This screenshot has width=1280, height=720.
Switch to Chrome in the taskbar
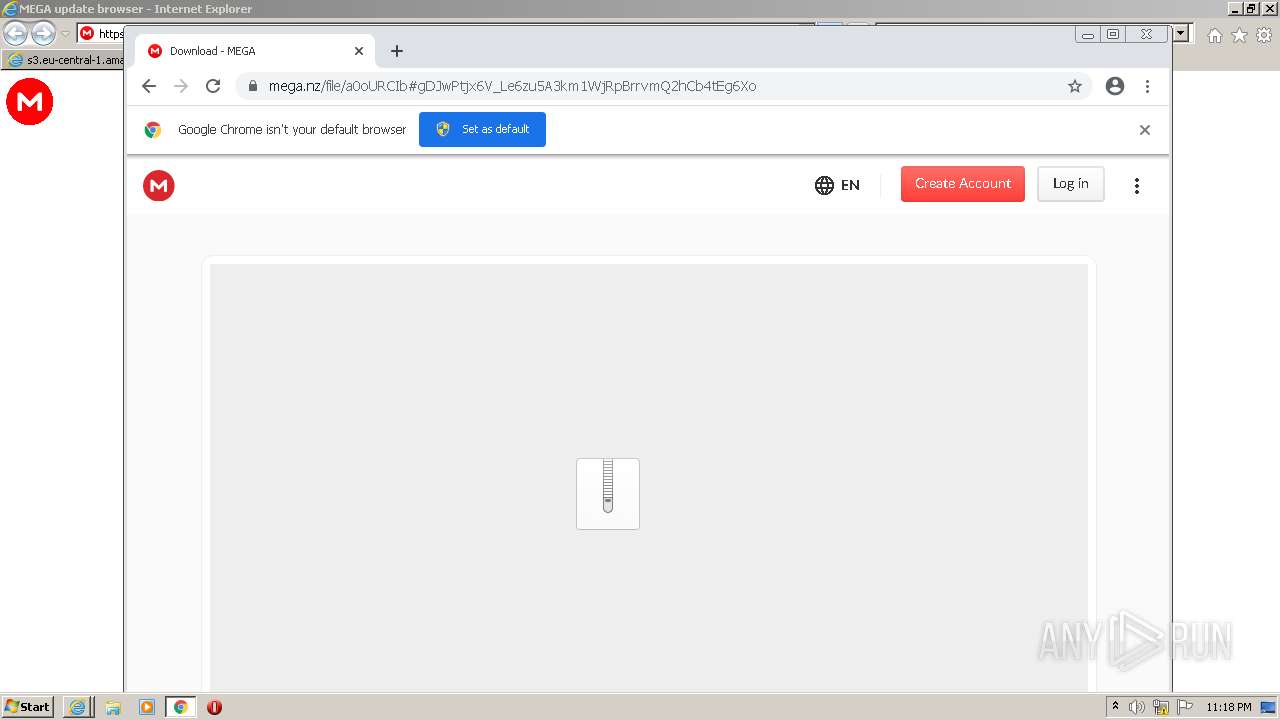point(181,707)
